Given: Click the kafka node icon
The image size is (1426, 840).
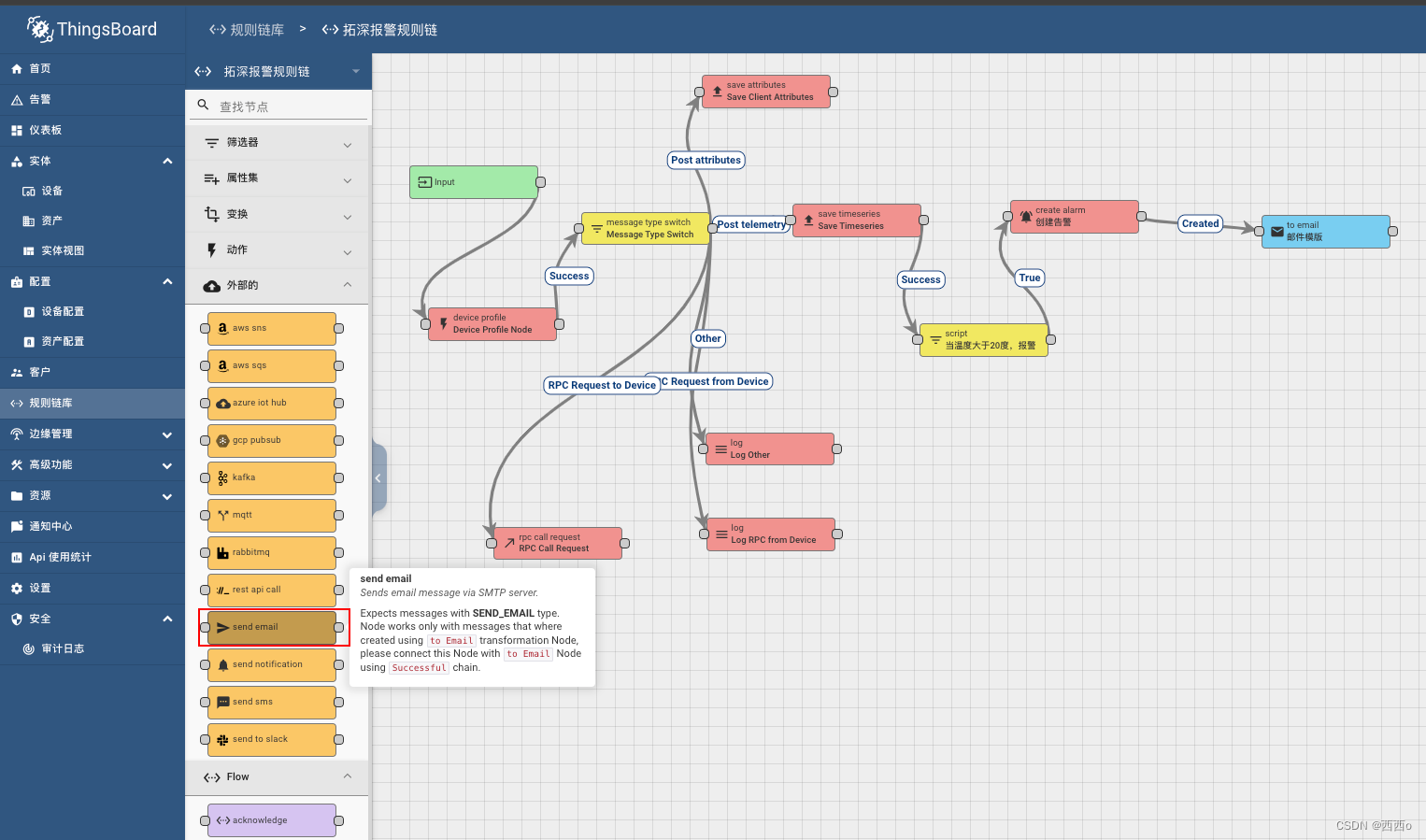Looking at the screenshot, I should [x=222, y=478].
